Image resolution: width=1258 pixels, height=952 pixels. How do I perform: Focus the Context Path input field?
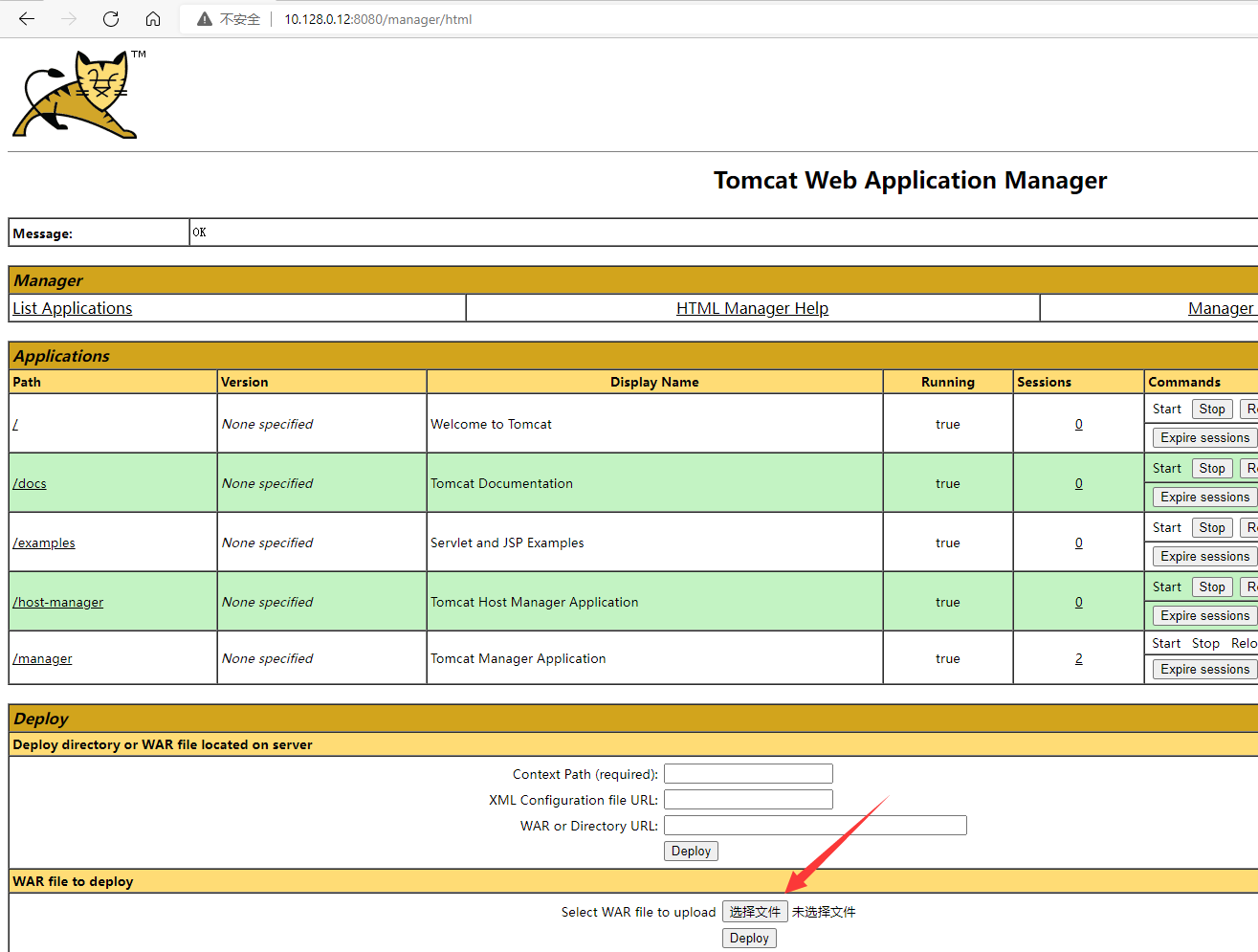748,773
